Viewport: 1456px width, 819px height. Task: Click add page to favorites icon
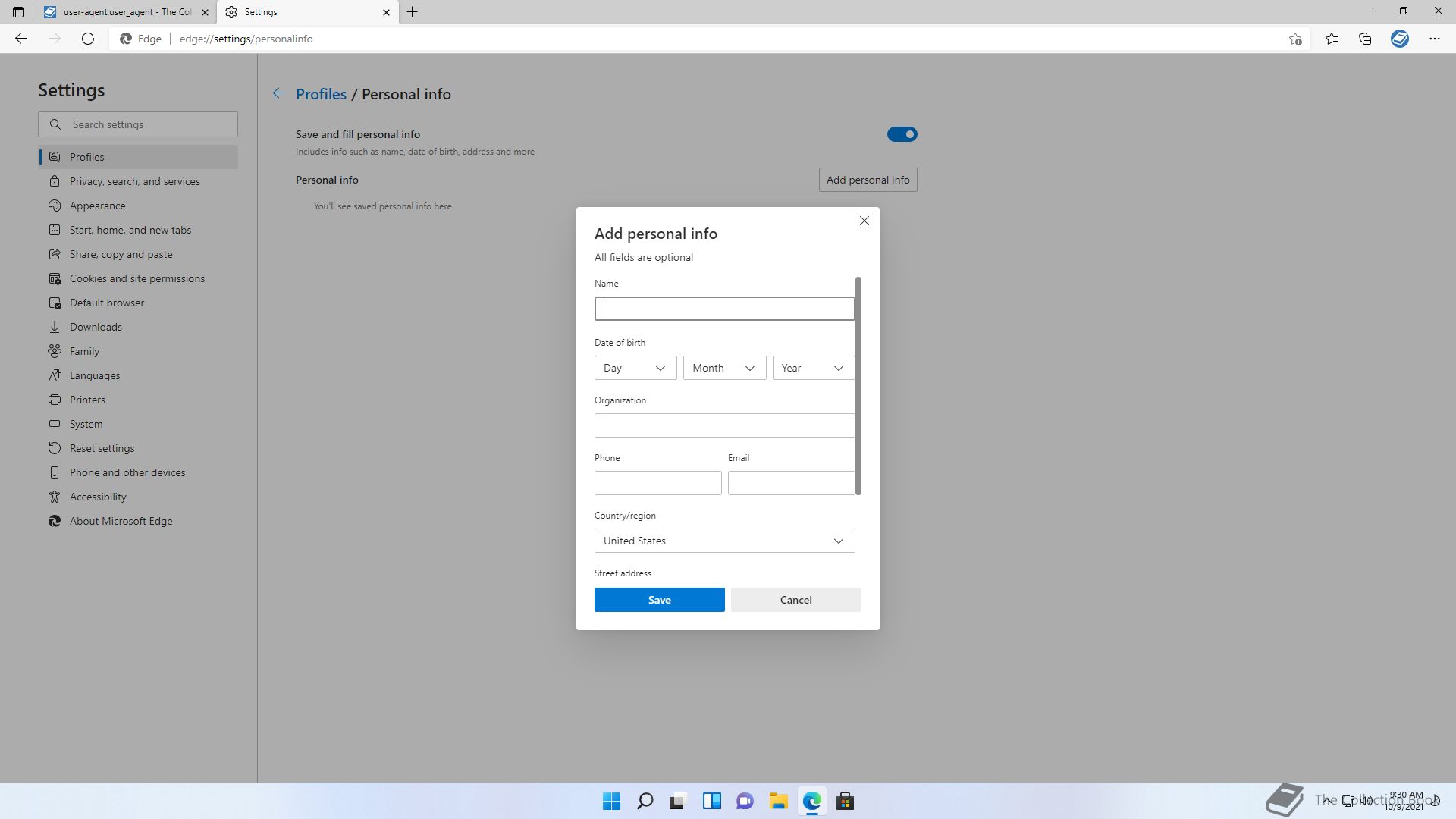coord(1295,39)
